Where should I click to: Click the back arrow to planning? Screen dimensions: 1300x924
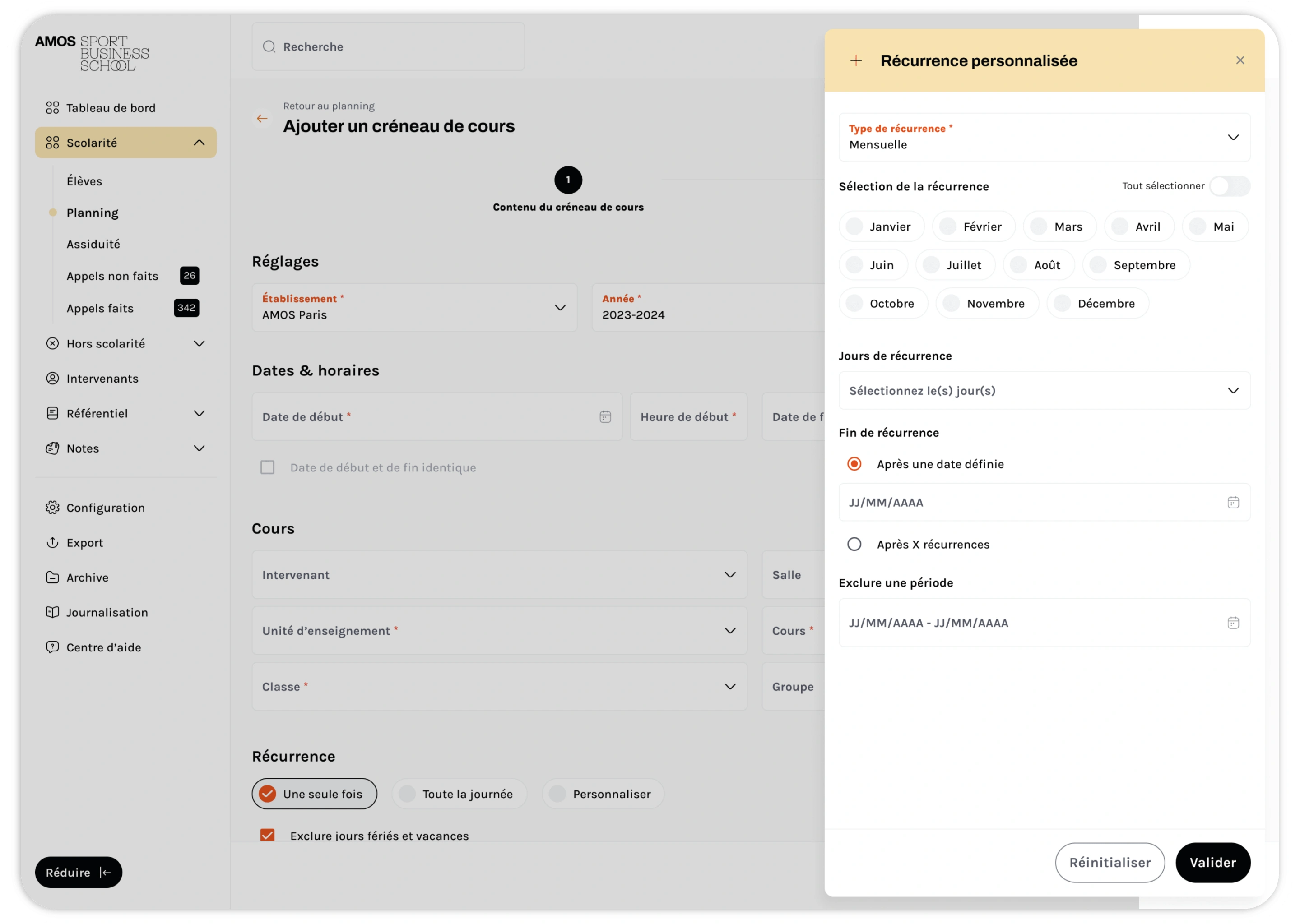[x=262, y=118]
